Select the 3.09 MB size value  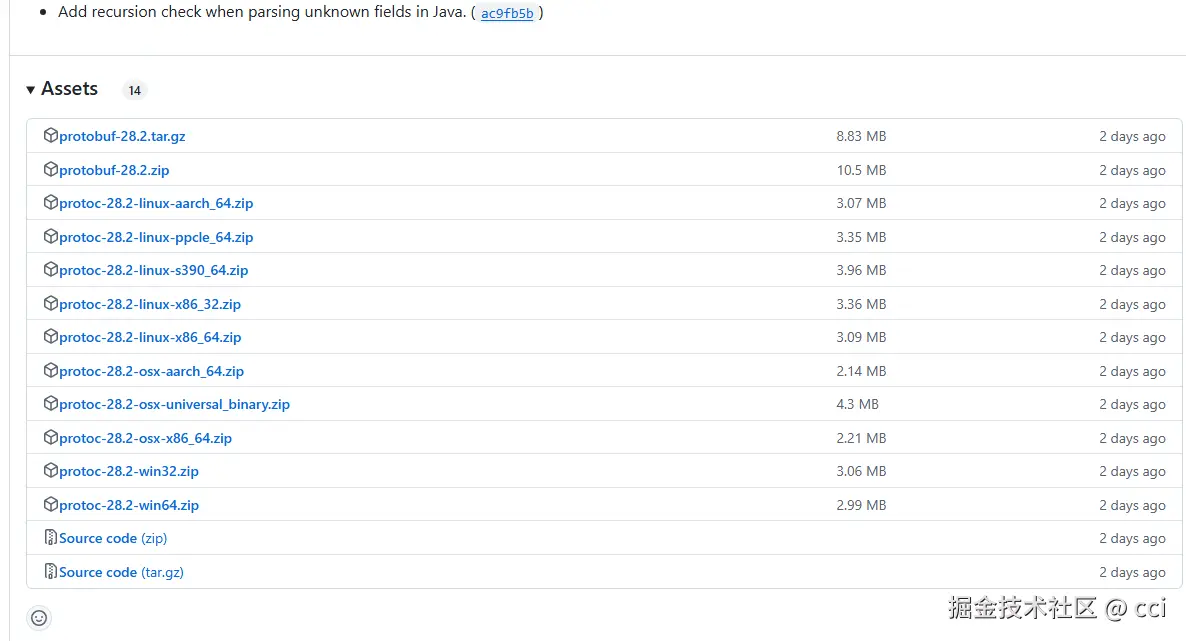[x=861, y=338]
